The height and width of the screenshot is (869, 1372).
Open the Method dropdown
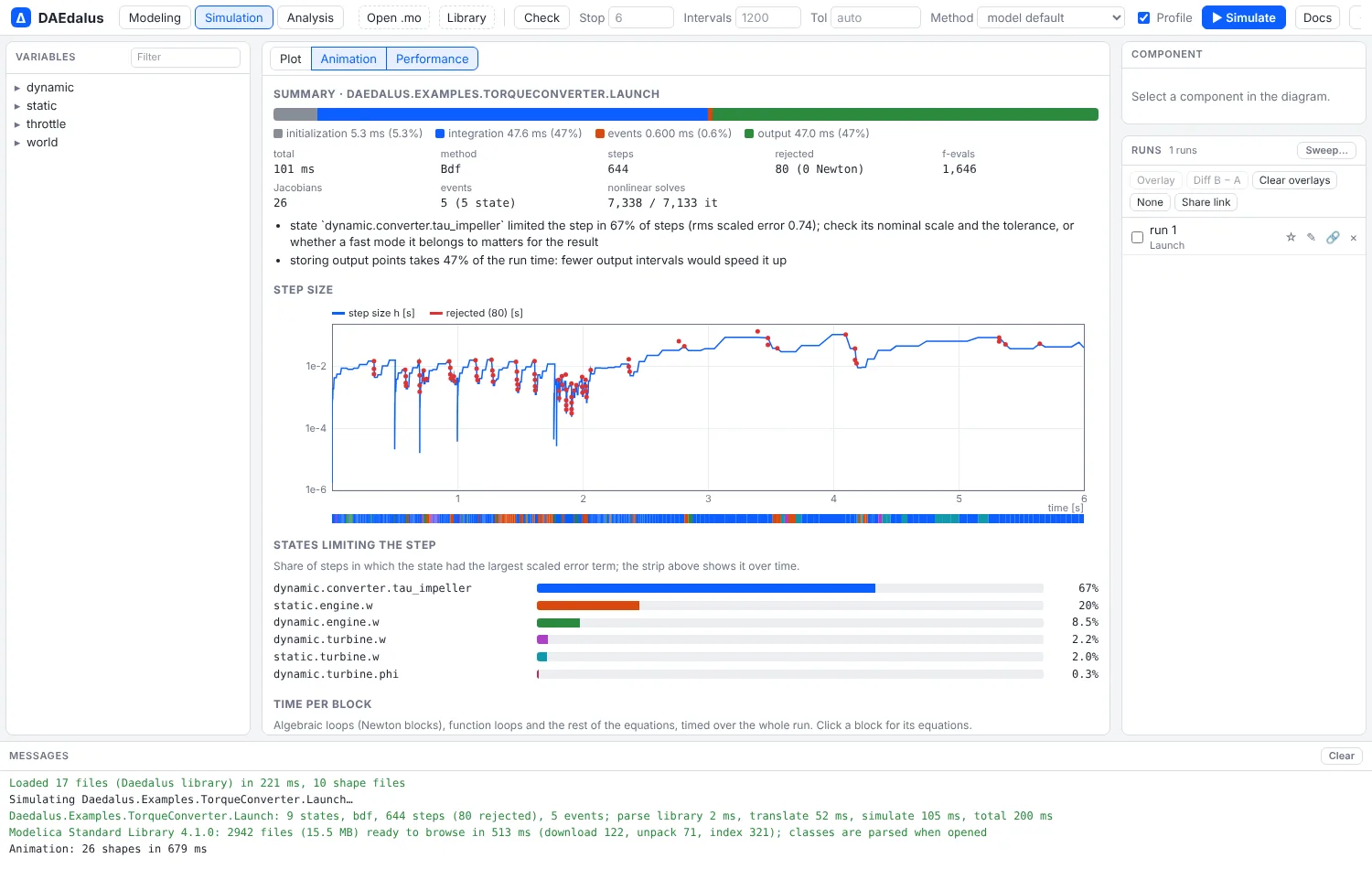point(1051,17)
